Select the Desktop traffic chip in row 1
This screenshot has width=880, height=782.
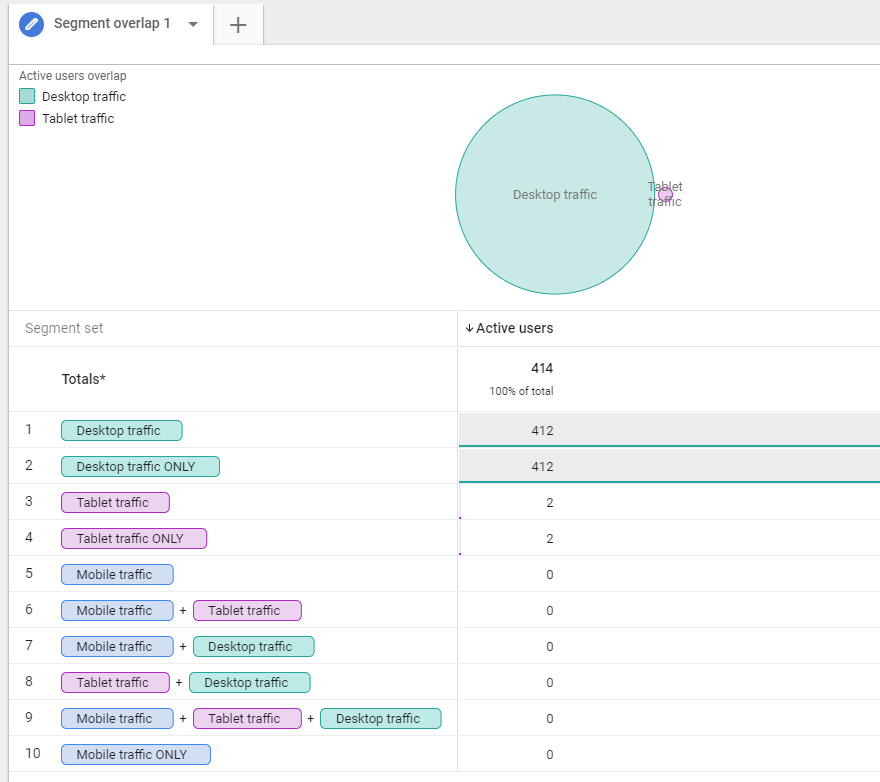pos(121,431)
